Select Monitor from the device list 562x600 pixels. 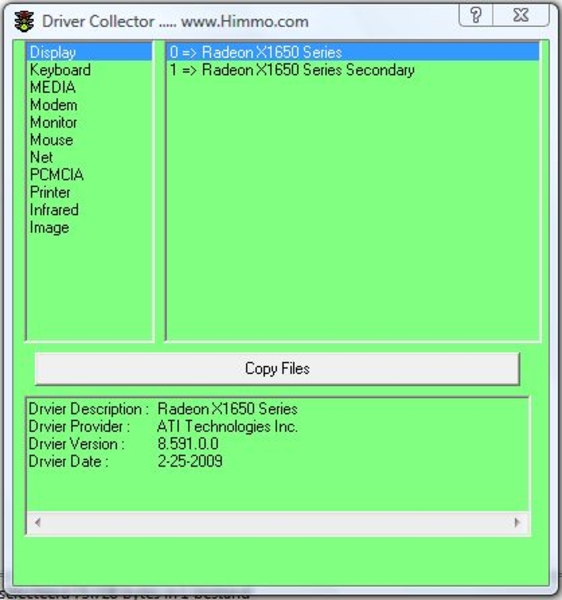54,122
